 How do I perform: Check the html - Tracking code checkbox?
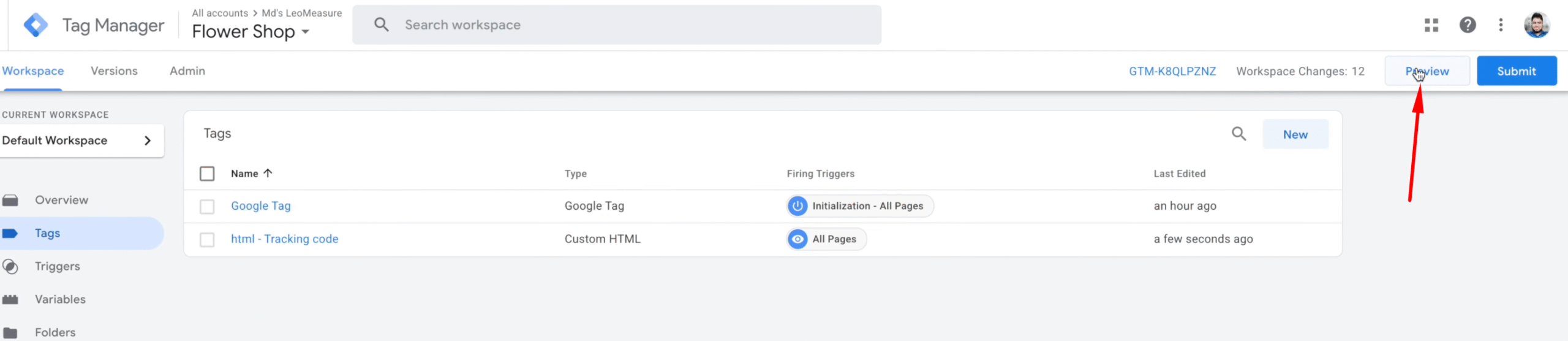tap(207, 239)
